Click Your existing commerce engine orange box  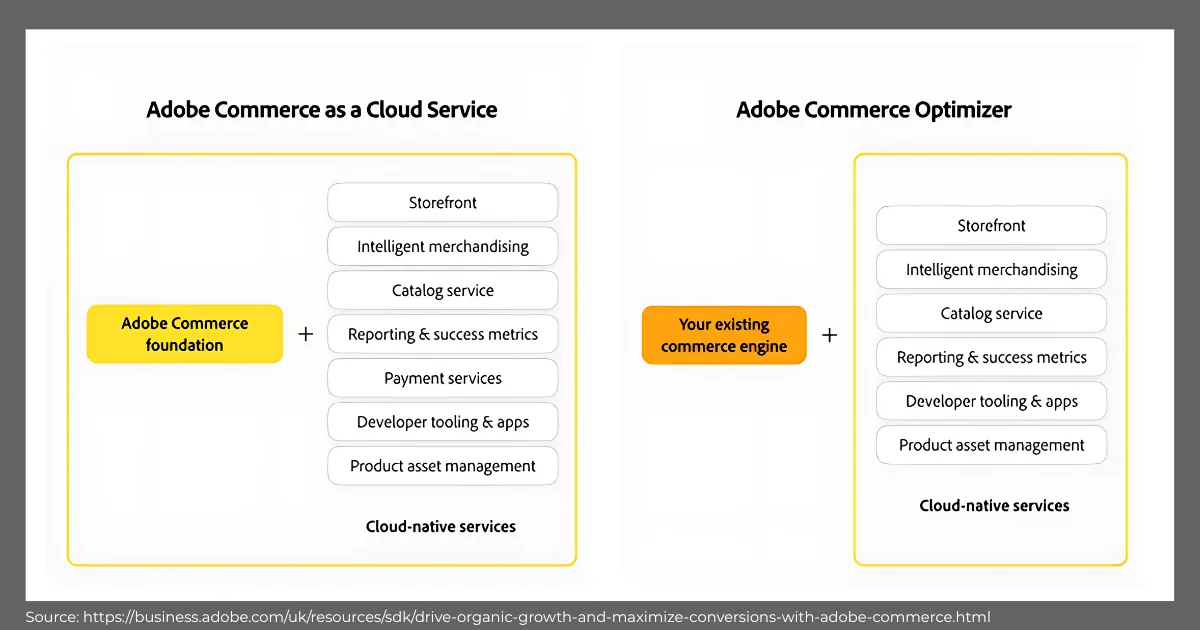point(724,335)
